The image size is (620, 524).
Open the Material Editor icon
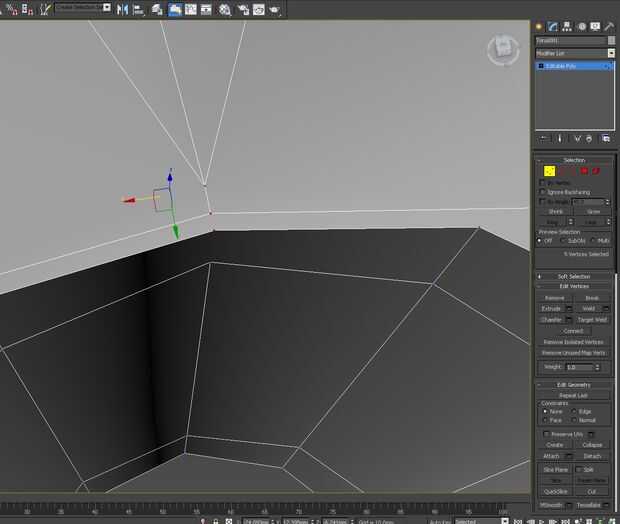pyautogui.click(x=225, y=9)
